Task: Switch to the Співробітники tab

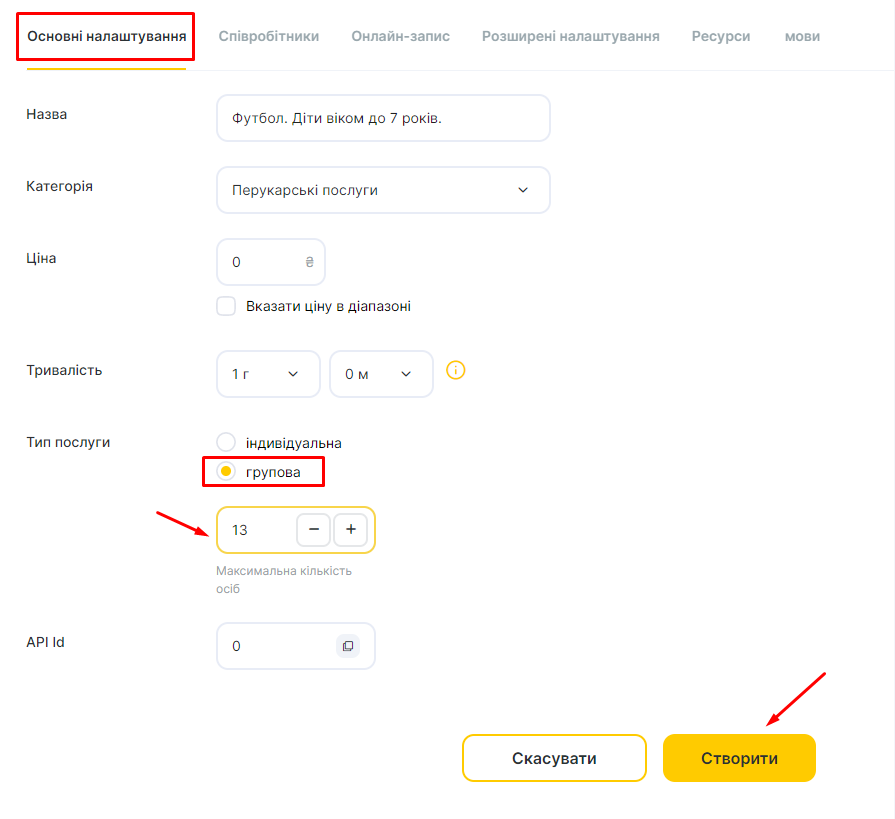Action: pos(269,37)
